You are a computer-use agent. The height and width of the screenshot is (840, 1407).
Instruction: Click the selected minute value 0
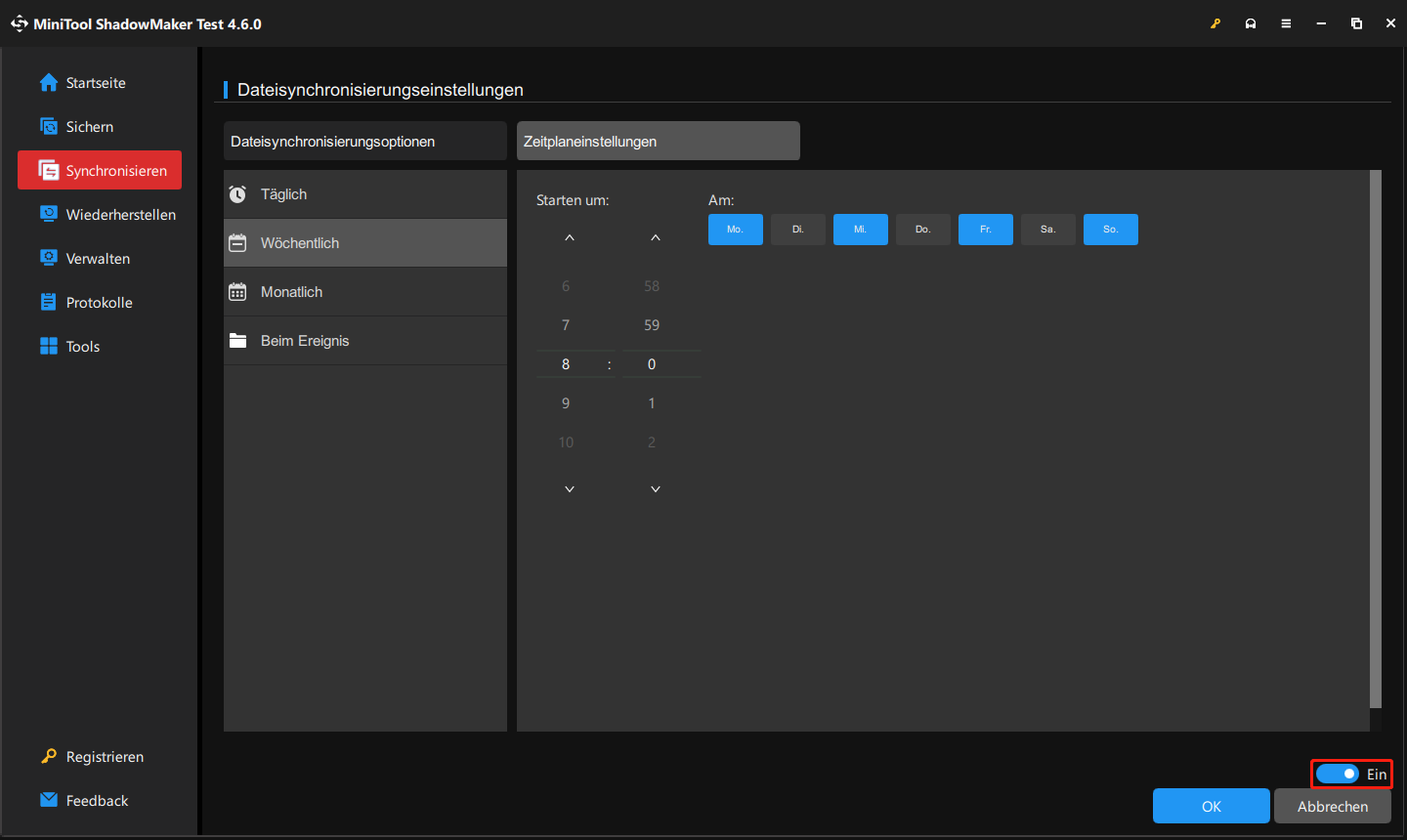pos(652,364)
